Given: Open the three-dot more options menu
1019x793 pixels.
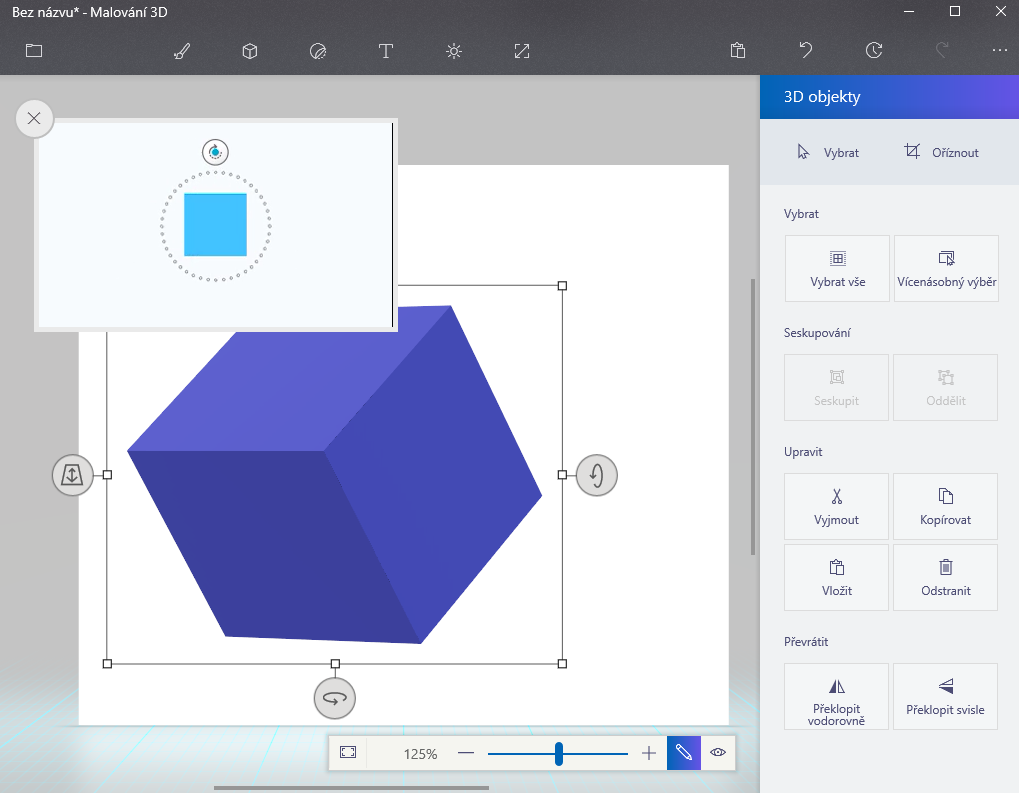Looking at the screenshot, I should point(1000,50).
